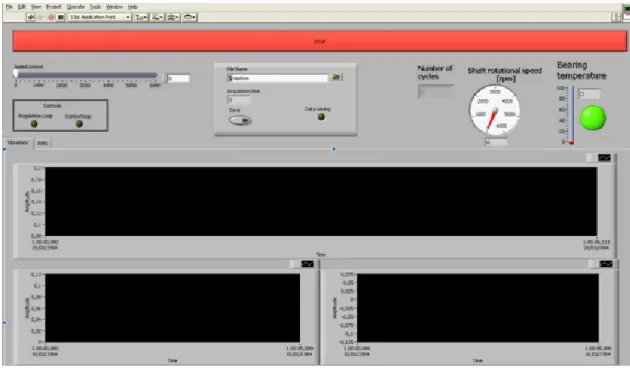The width and height of the screenshot is (630, 368).
Task: Click the shaft rotational speed gauge dial
Action: tap(495, 110)
